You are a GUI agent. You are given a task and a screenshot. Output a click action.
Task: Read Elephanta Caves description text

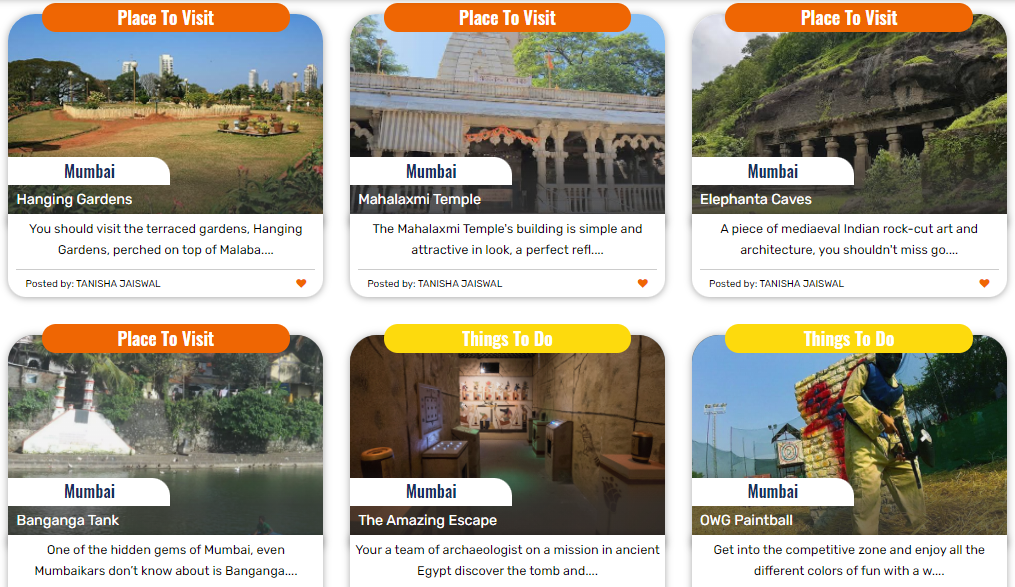[x=849, y=239]
